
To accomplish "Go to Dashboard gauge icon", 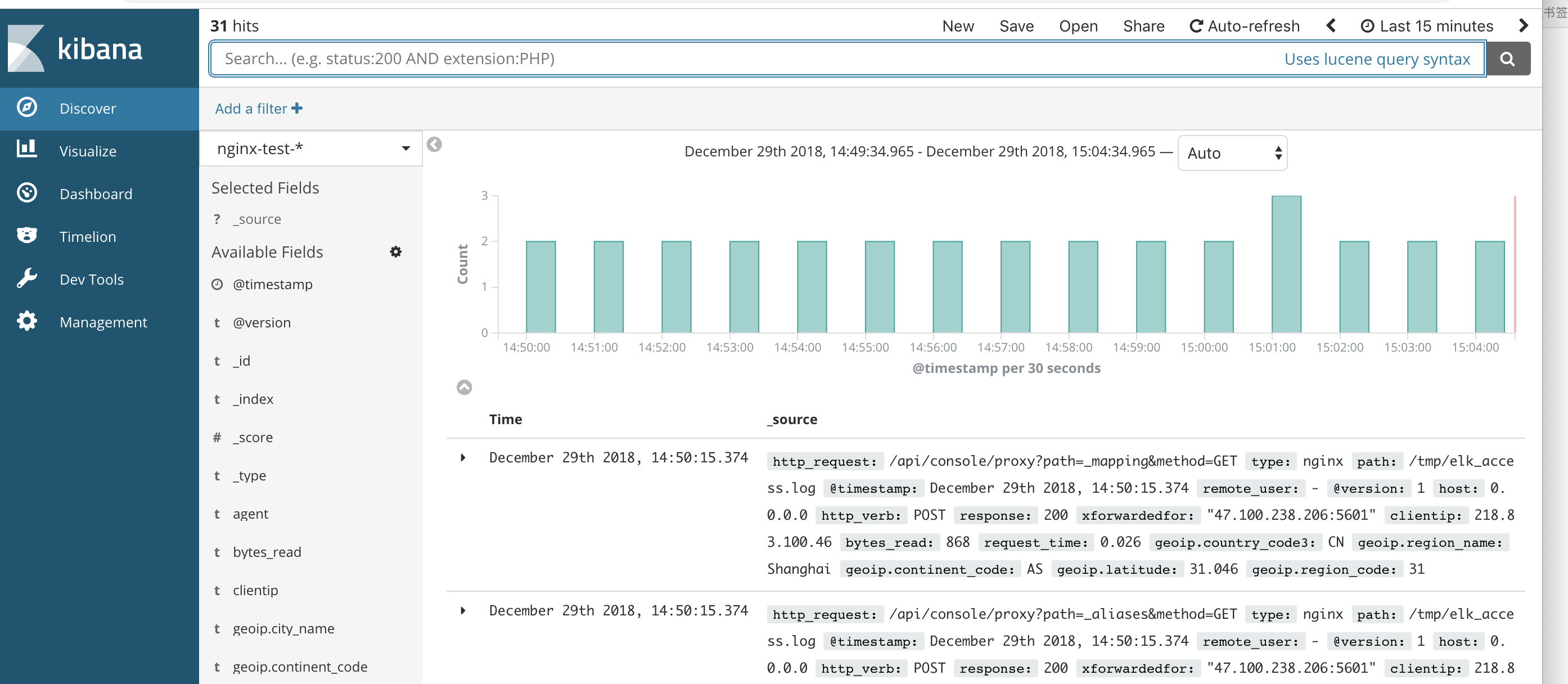I will [x=27, y=192].
